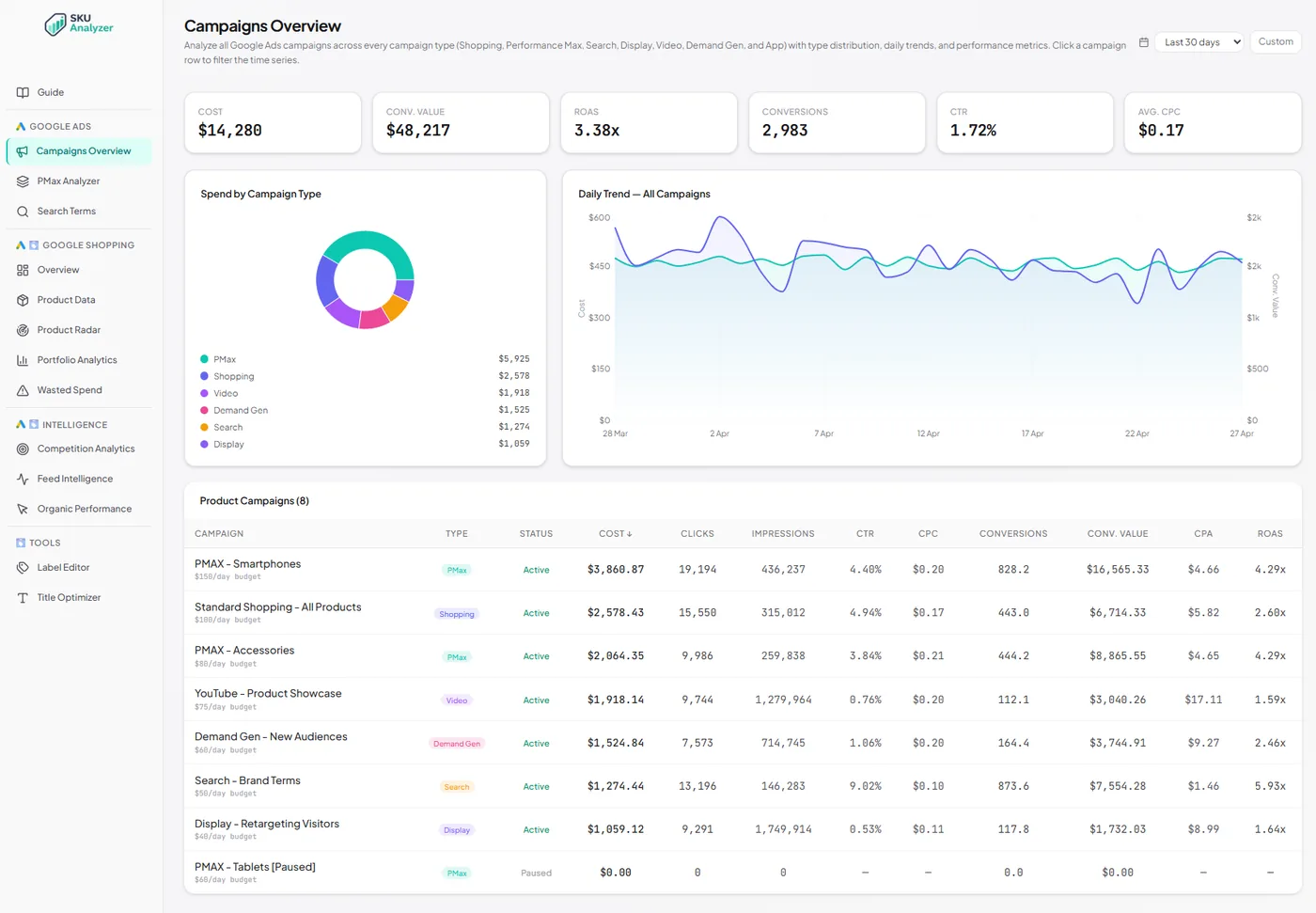Click the PMax Analyzer layers icon
The image size is (1316, 913).
click(23, 181)
